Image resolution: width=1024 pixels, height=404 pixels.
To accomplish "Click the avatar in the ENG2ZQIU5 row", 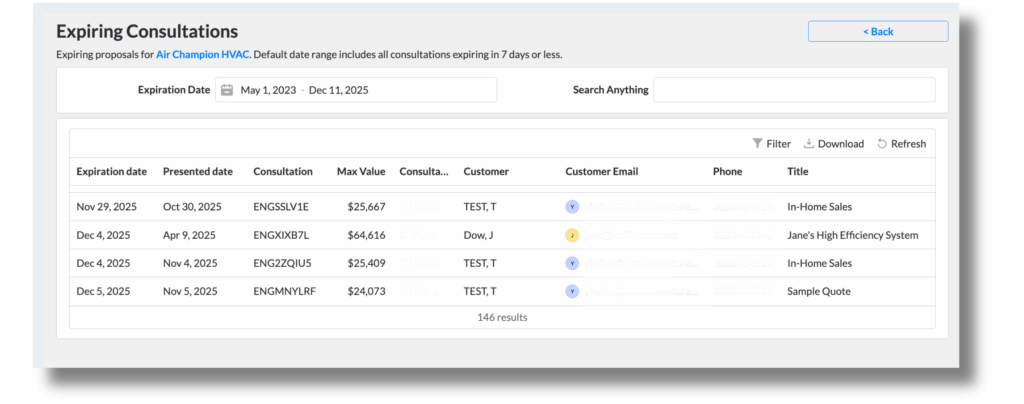I will pos(571,264).
